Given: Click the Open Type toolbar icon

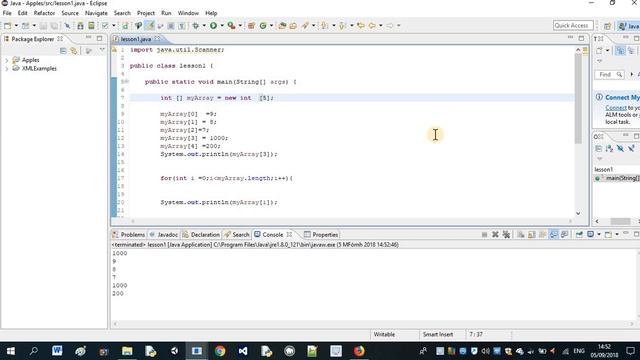Looking at the screenshot, I should pyautogui.click(x=282, y=26).
